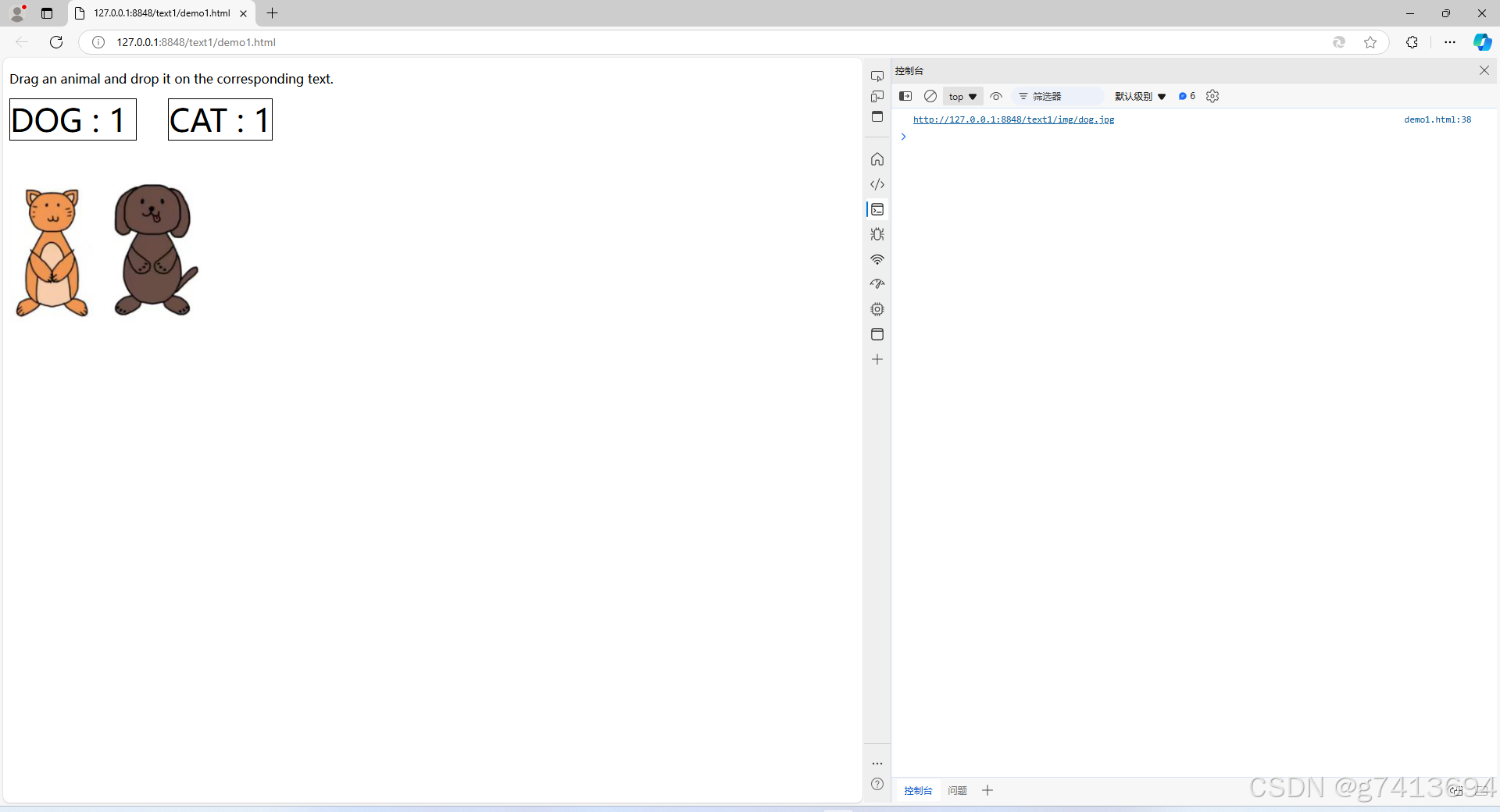Select the bottom console drawer tab

click(918, 790)
